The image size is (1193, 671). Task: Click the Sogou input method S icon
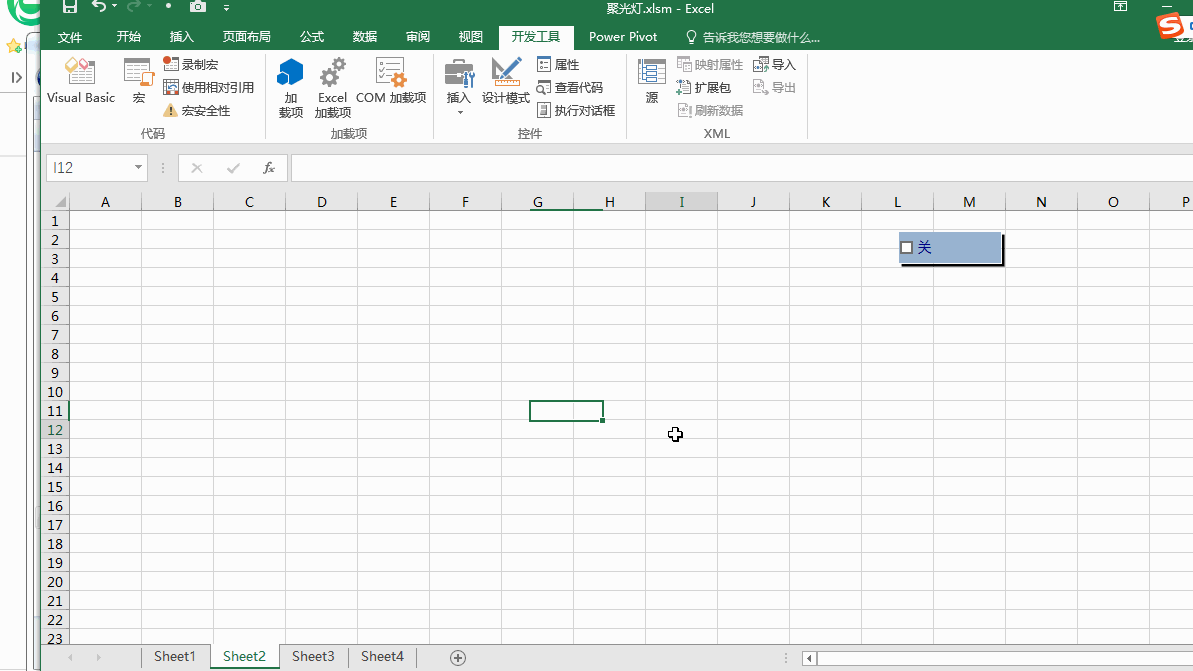tap(1170, 27)
